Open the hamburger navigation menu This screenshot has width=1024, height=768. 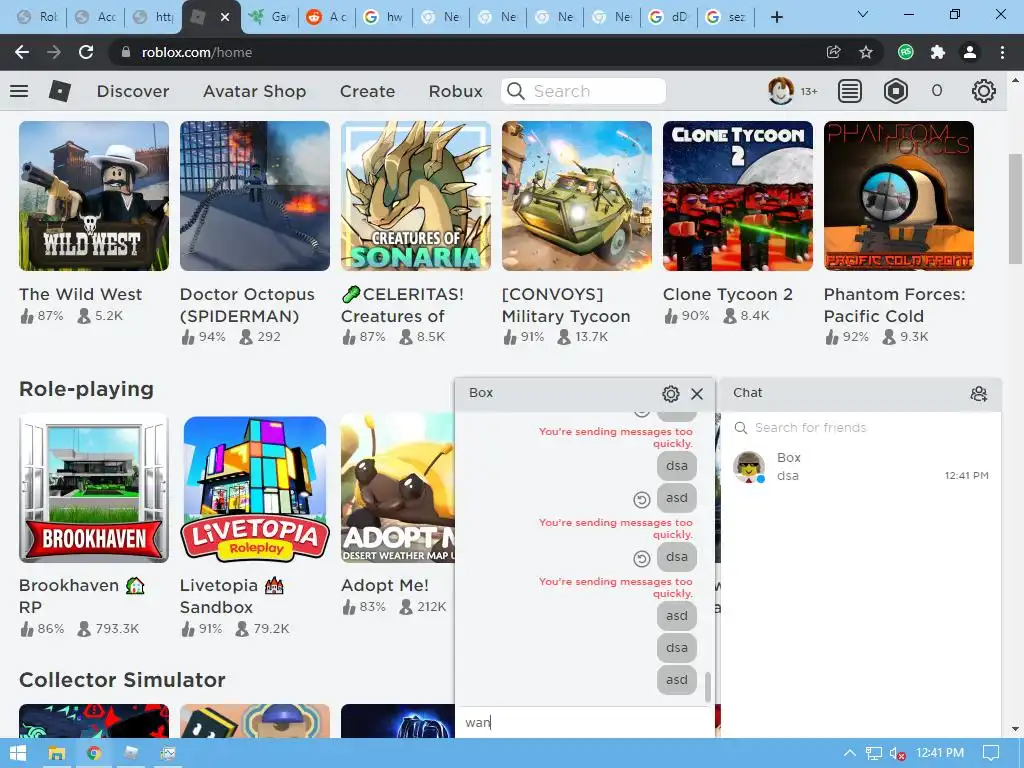19,91
